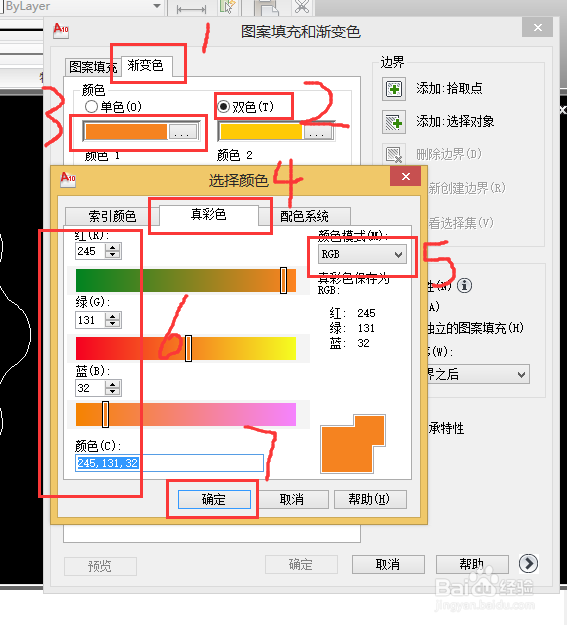
Task: Open the draw order dropdown ending 之后
Action: [x=478, y=374]
